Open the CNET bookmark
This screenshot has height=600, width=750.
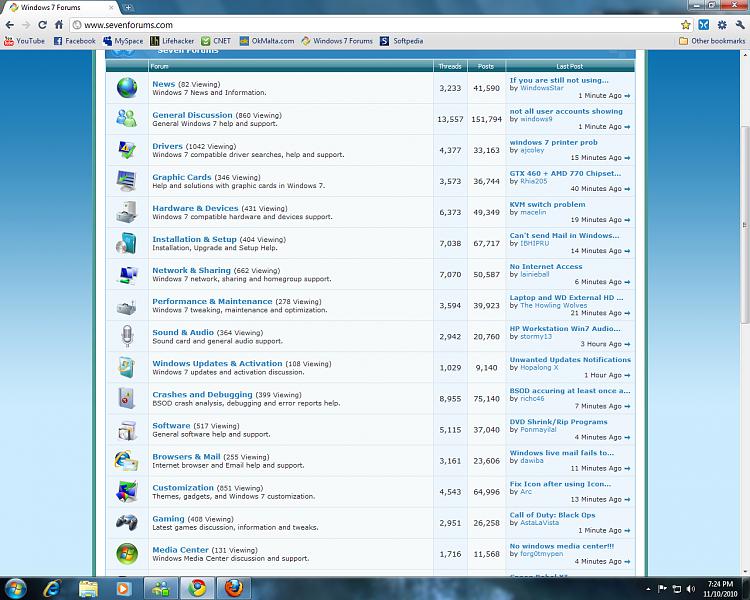216,41
